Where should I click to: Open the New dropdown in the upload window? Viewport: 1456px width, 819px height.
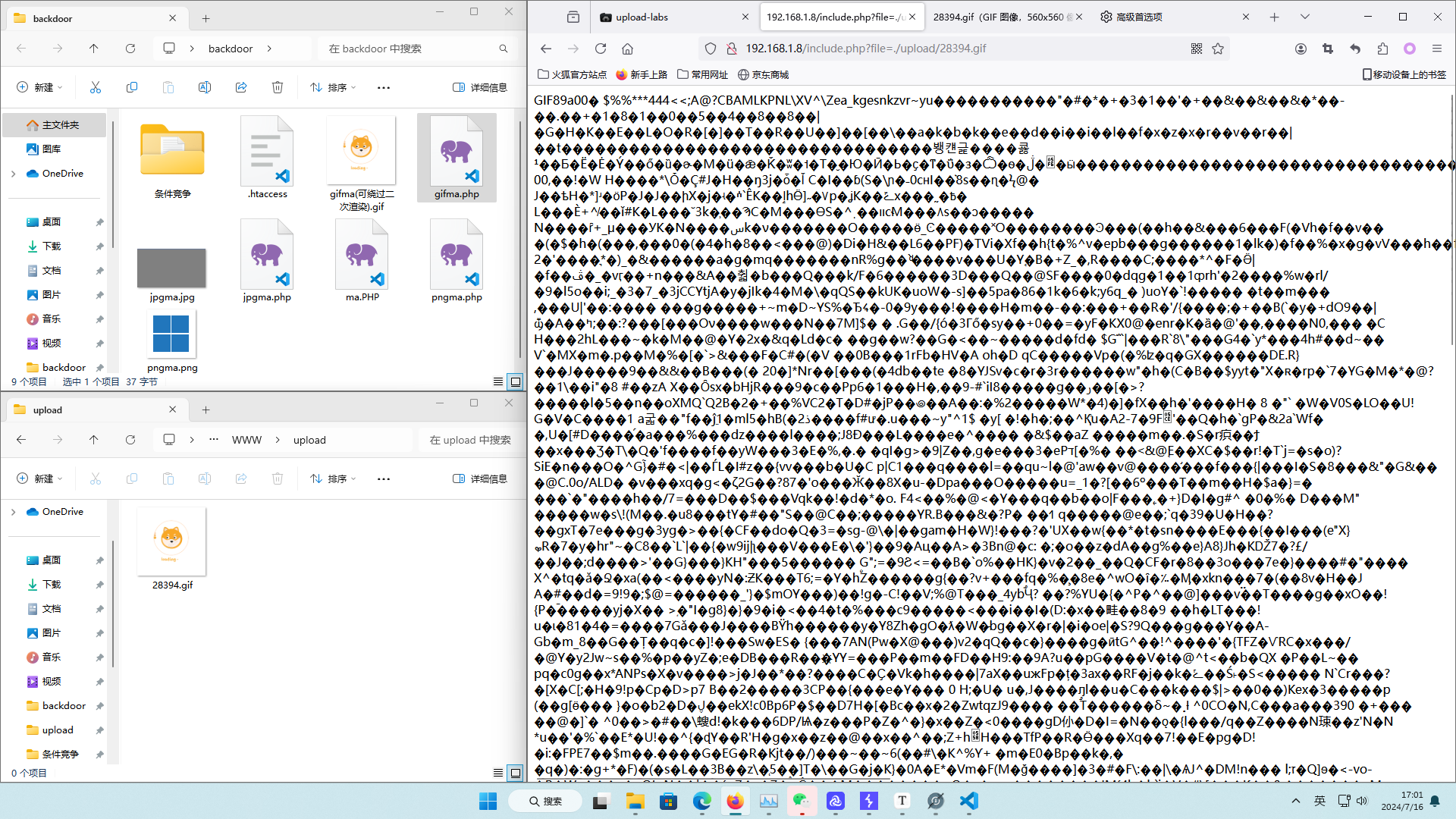(x=39, y=479)
